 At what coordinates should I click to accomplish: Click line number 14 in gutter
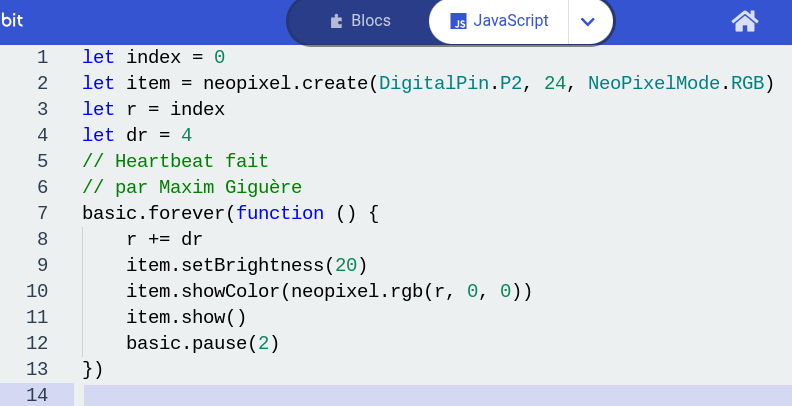[x=37, y=395]
